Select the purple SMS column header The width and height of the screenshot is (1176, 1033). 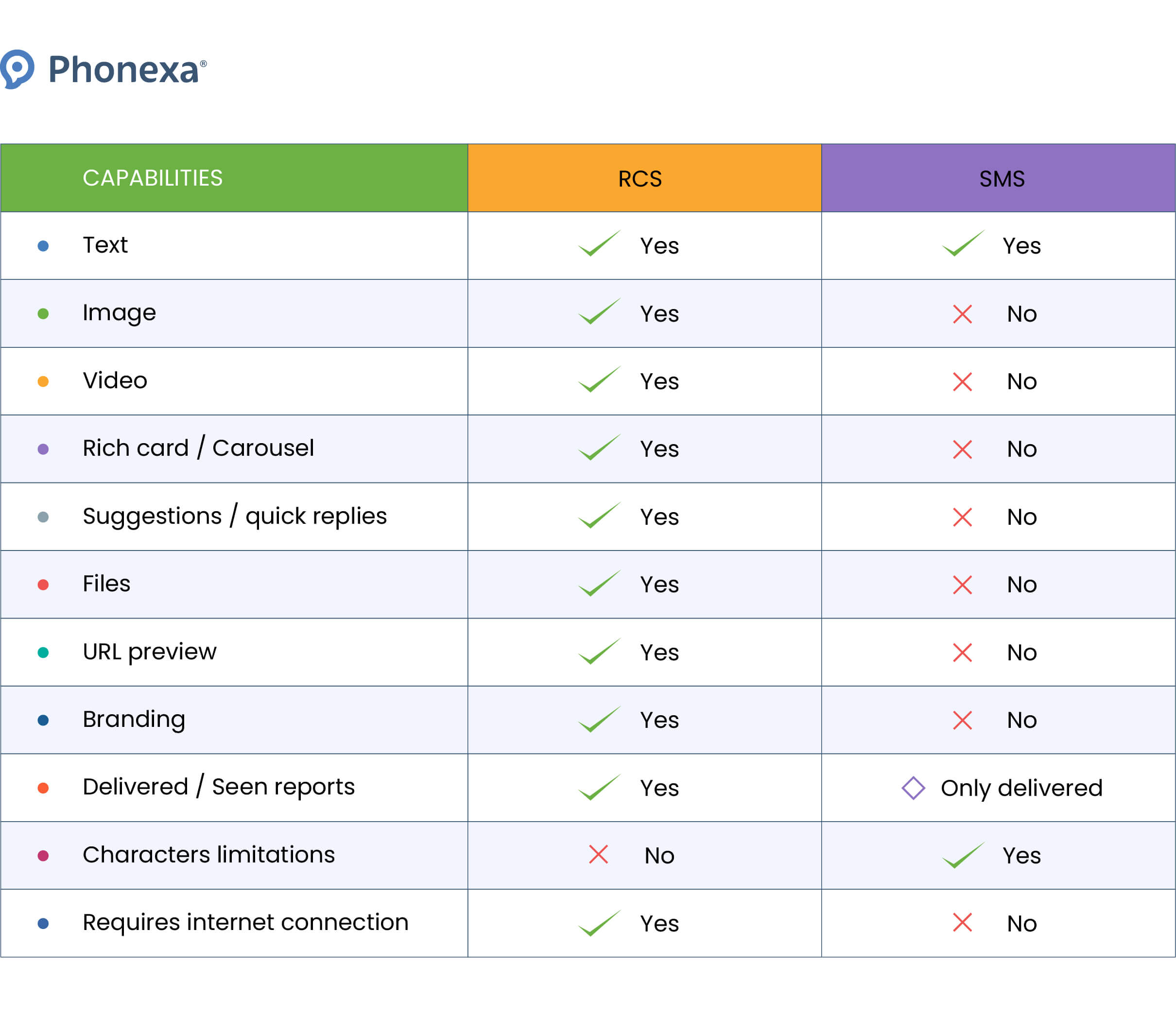(x=1002, y=179)
